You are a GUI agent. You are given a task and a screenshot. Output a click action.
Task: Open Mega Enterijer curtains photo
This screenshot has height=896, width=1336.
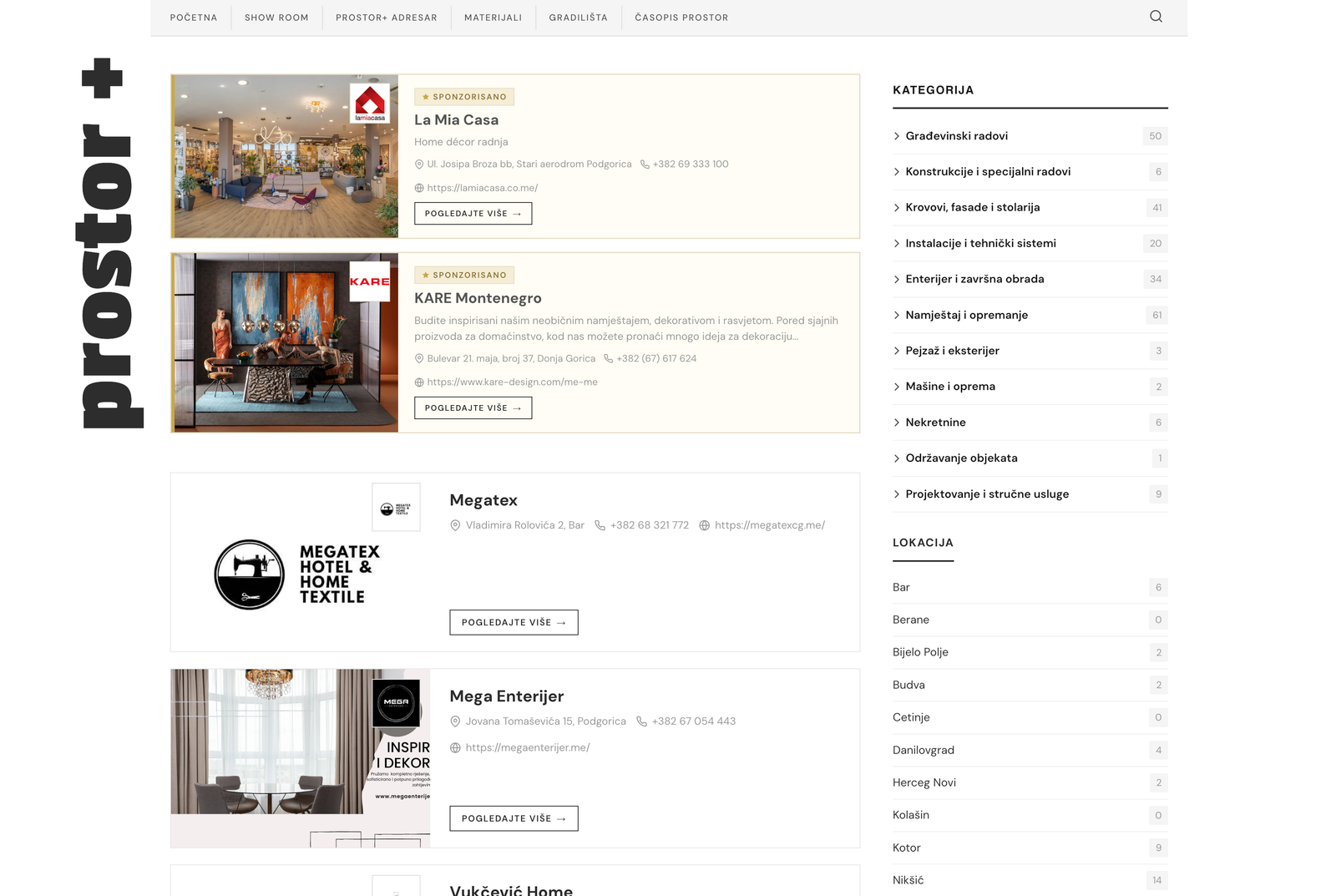[301, 758]
